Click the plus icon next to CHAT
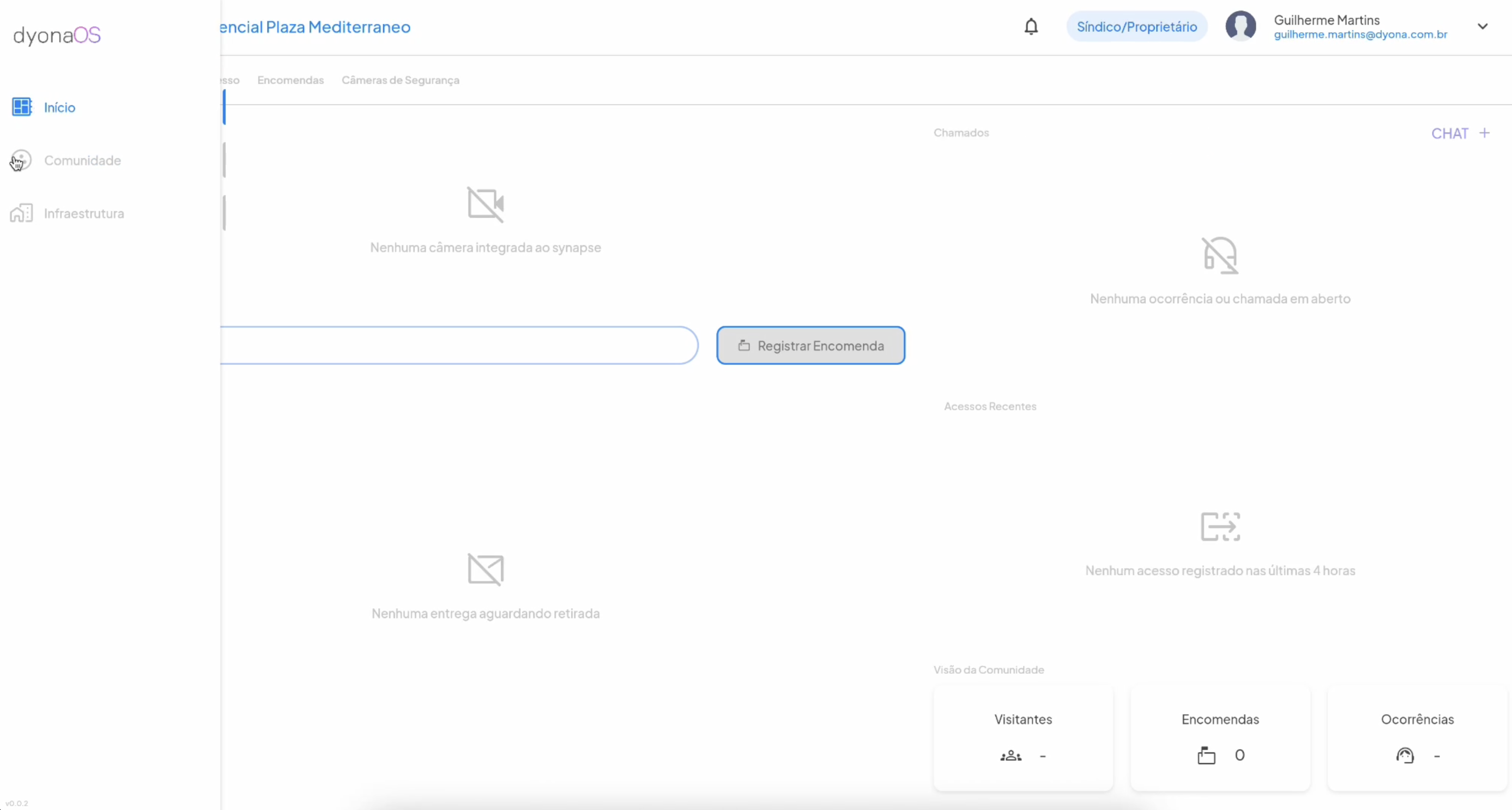The width and height of the screenshot is (1512, 810). [x=1484, y=133]
